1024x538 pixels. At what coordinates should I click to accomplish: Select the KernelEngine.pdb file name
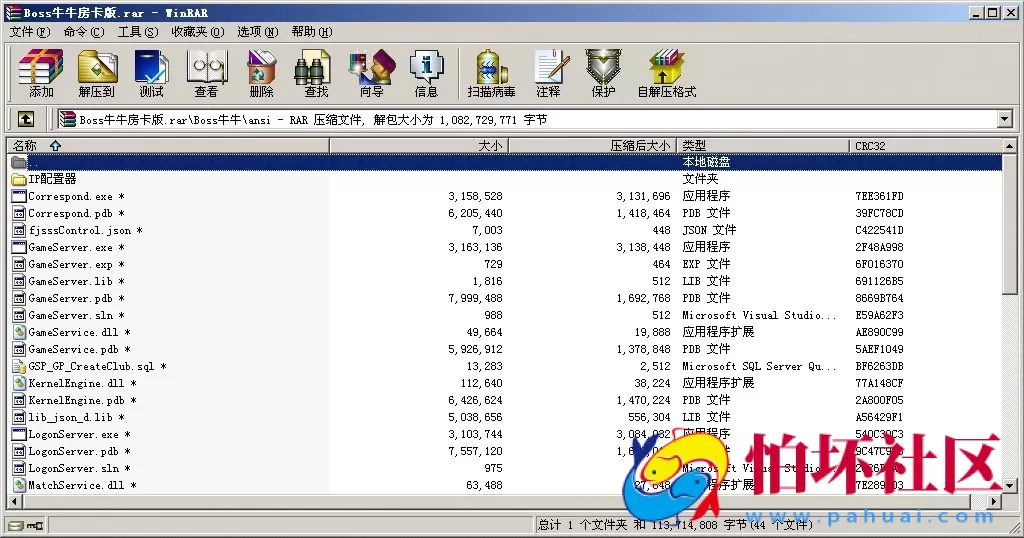(76, 400)
